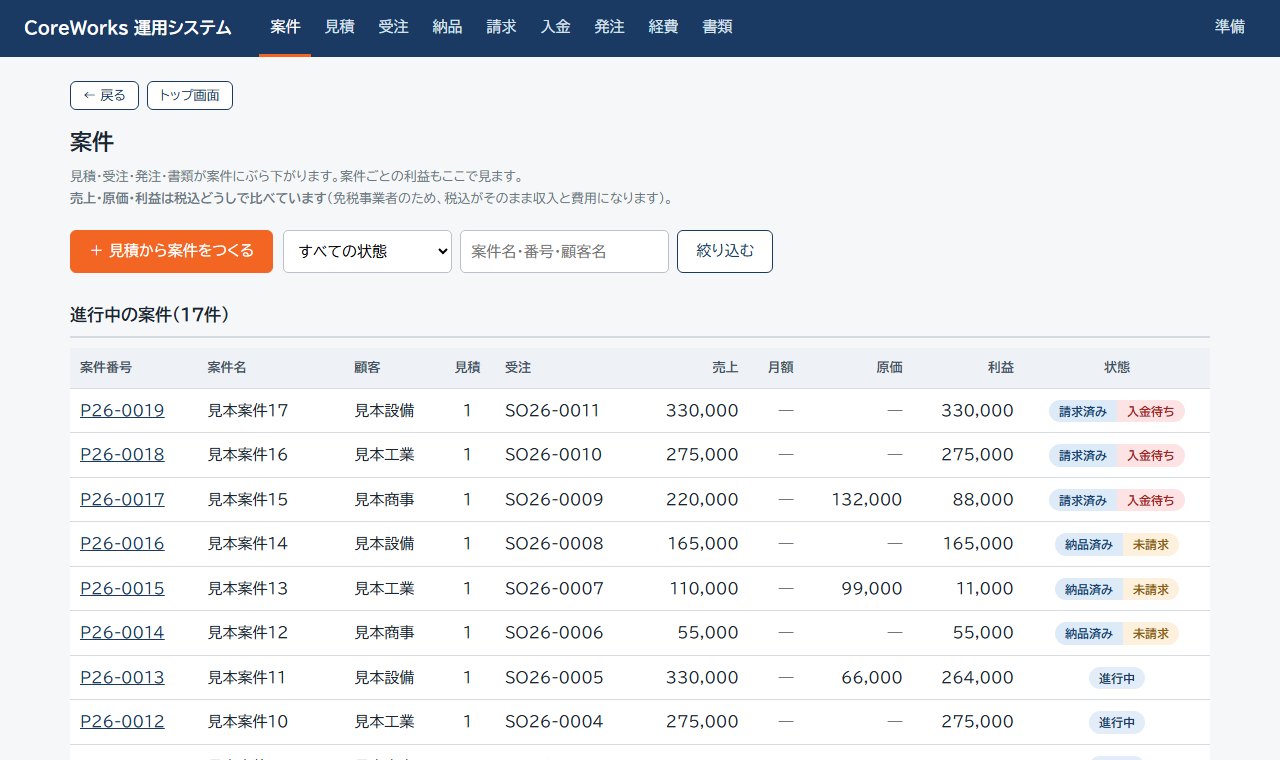Click the 進行中 badge in P26-0013 row
This screenshot has height=760, width=1280.
[x=1117, y=678]
